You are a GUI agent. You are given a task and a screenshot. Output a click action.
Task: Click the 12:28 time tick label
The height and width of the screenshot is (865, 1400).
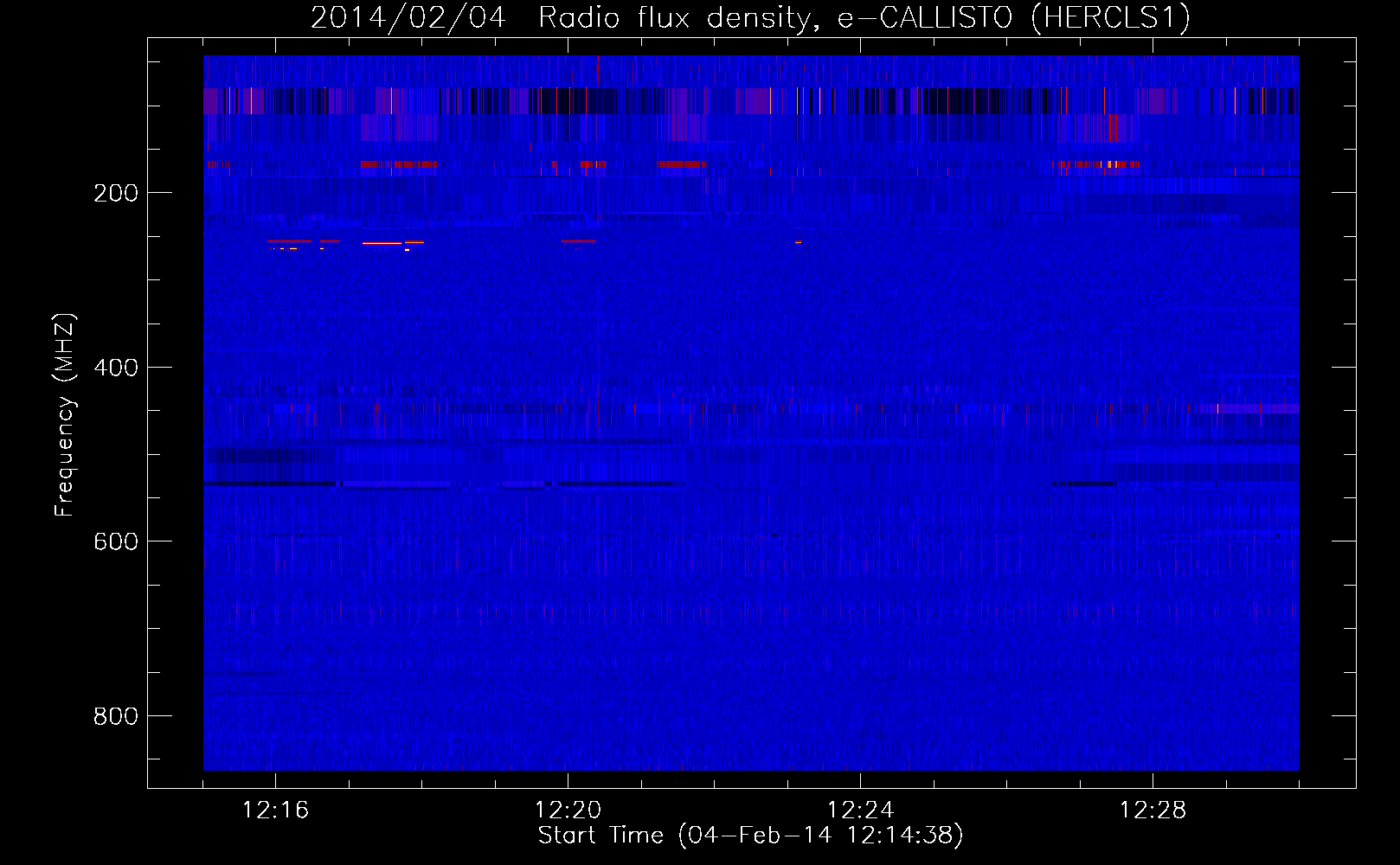click(x=1153, y=811)
